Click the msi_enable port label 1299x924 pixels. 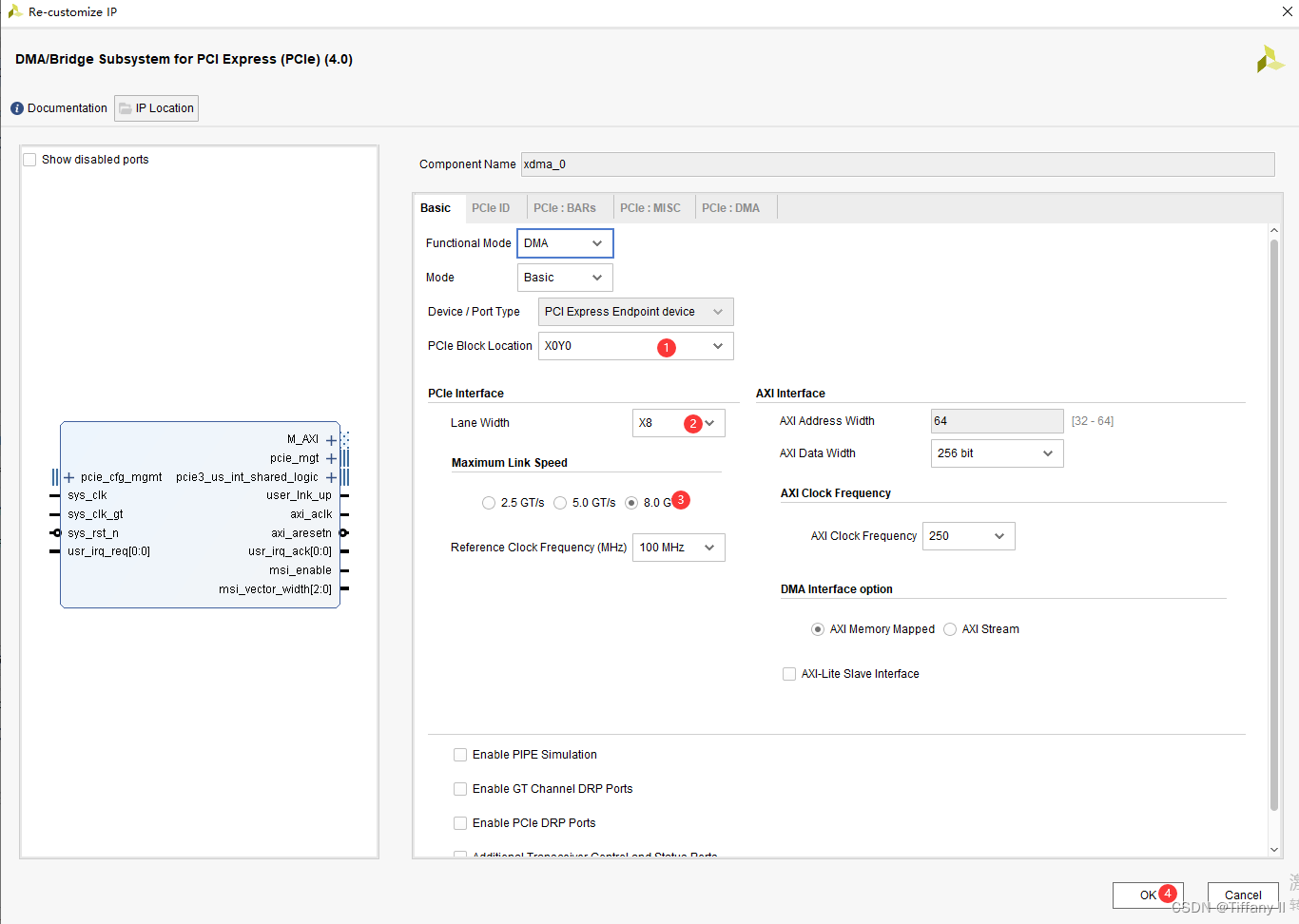coord(301,570)
